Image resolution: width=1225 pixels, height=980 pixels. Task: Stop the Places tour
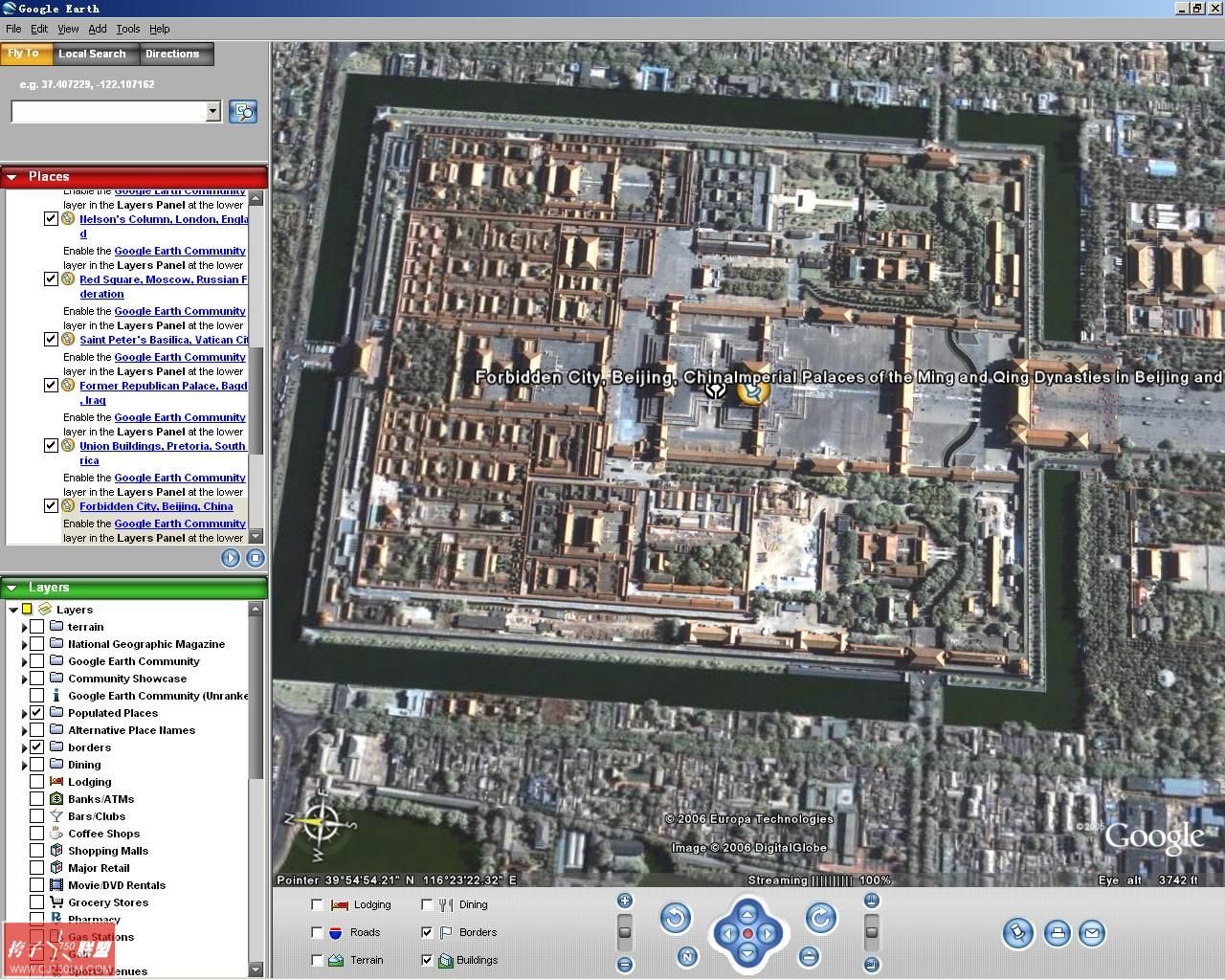tap(255, 558)
